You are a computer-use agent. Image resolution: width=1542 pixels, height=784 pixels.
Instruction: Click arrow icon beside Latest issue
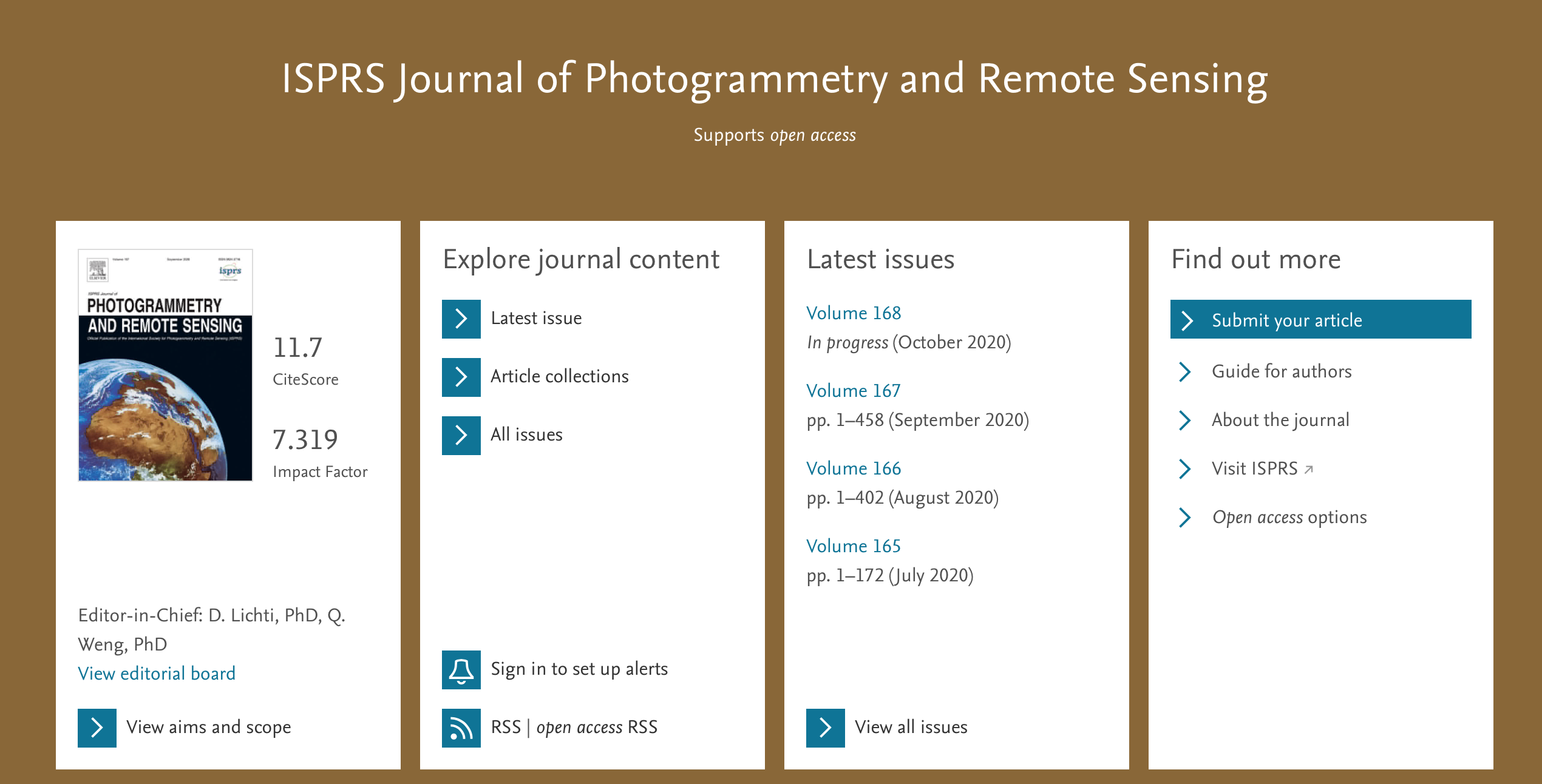(461, 319)
